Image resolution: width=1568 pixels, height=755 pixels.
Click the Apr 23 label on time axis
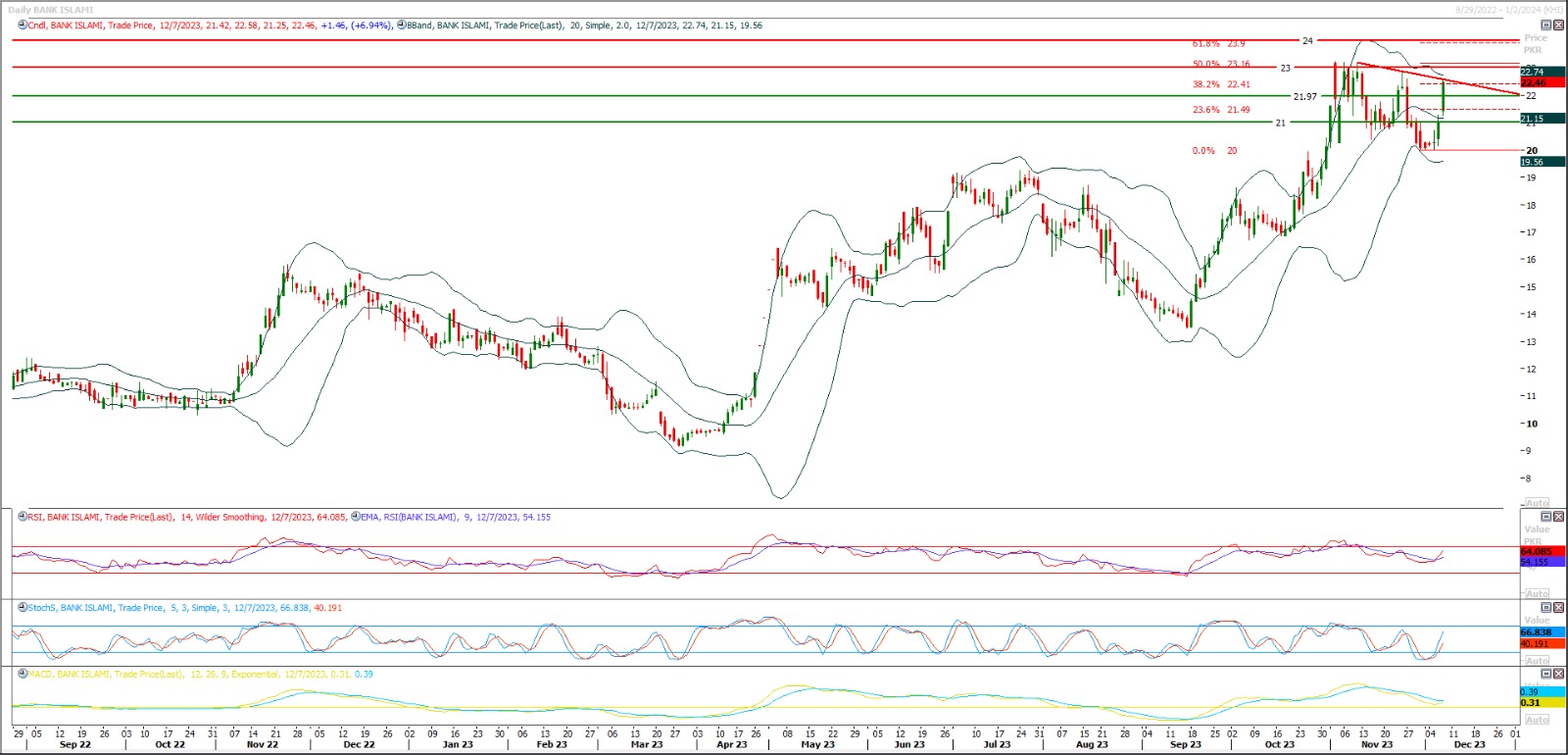(x=731, y=744)
